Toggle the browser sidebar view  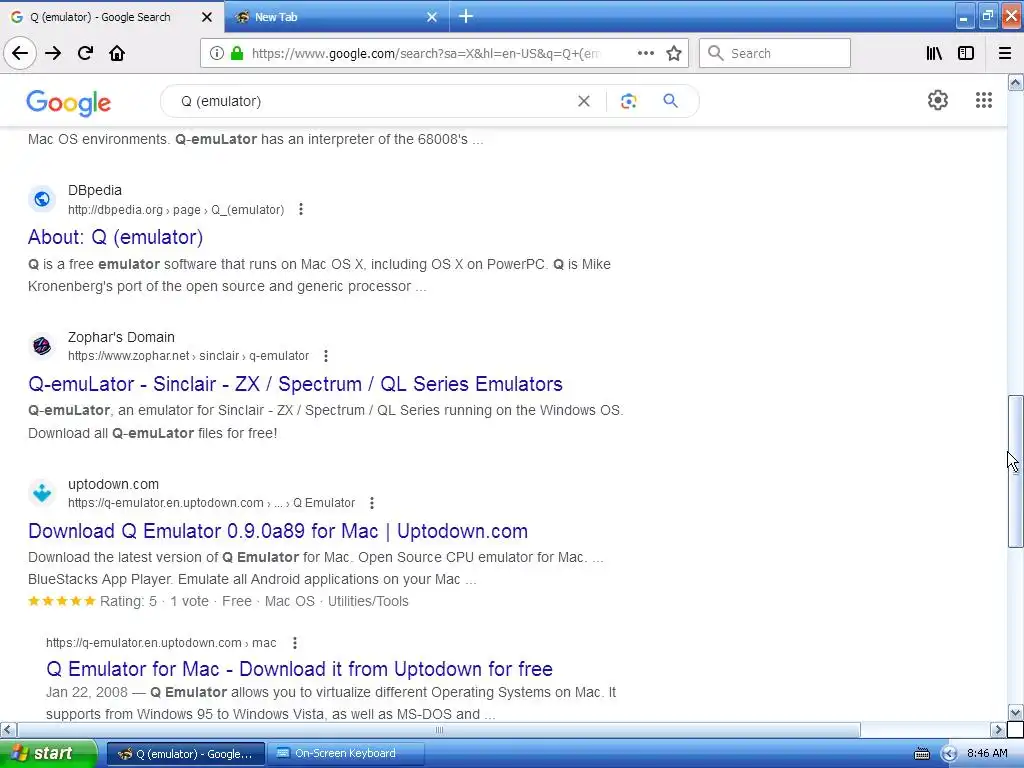coord(966,53)
